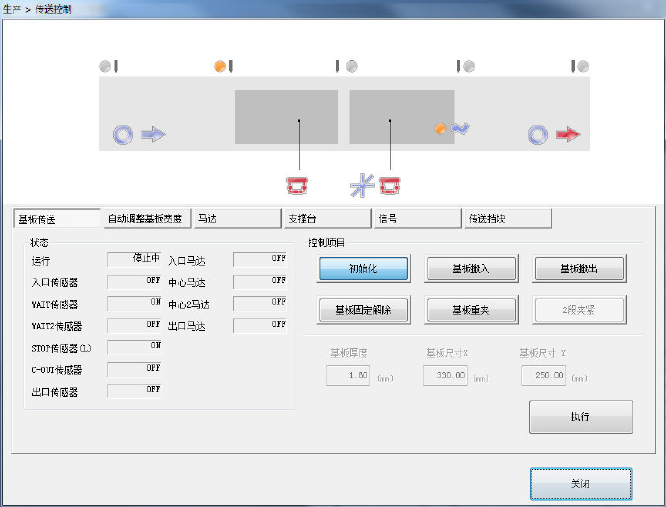Select the 基板固定解除 button
666x507 pixels.
[364, 310]
